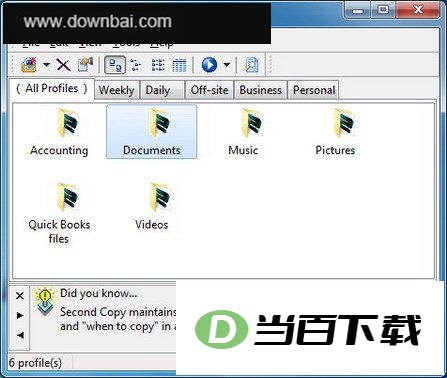Select the ( All Profiles ) tab
This screenshot has height=378, width=447.
pyautogui.click(x=52, y=88)
